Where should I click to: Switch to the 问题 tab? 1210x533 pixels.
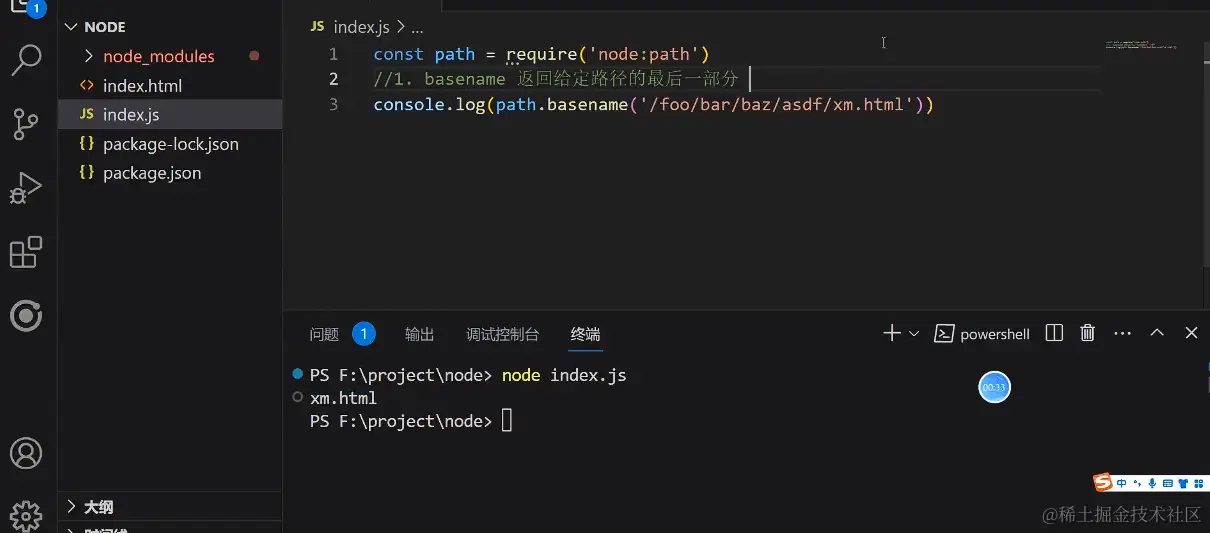(324, 334)
